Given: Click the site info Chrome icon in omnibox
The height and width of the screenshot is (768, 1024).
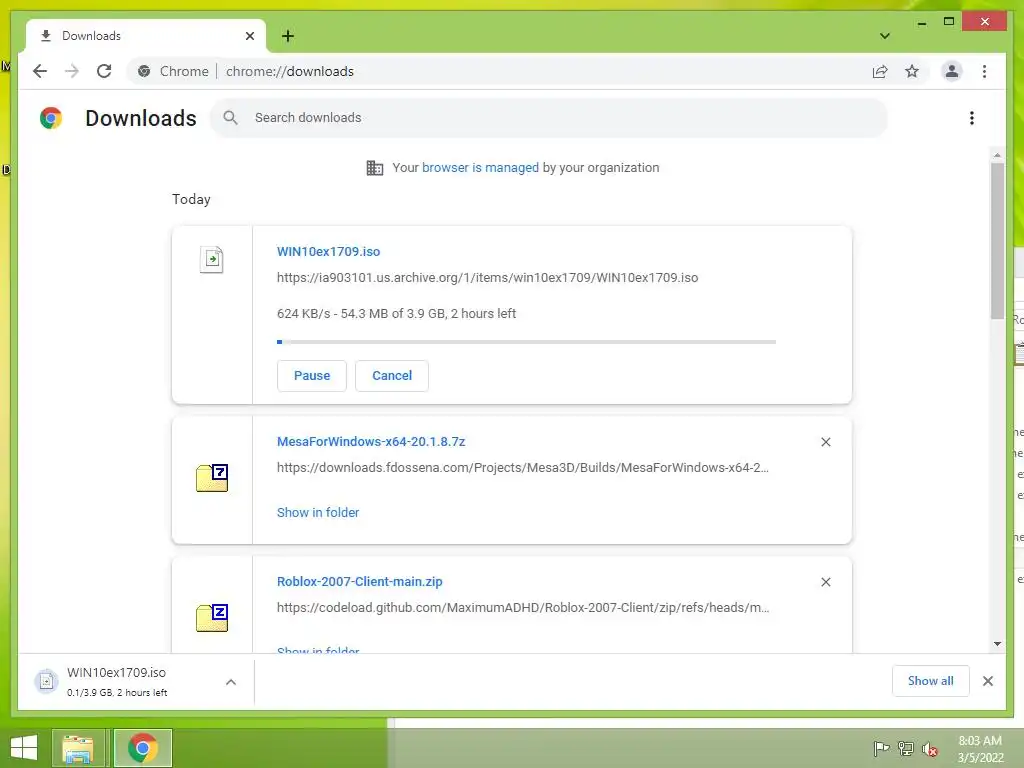Looking at the screenshot, I should [x=144, y=71].
